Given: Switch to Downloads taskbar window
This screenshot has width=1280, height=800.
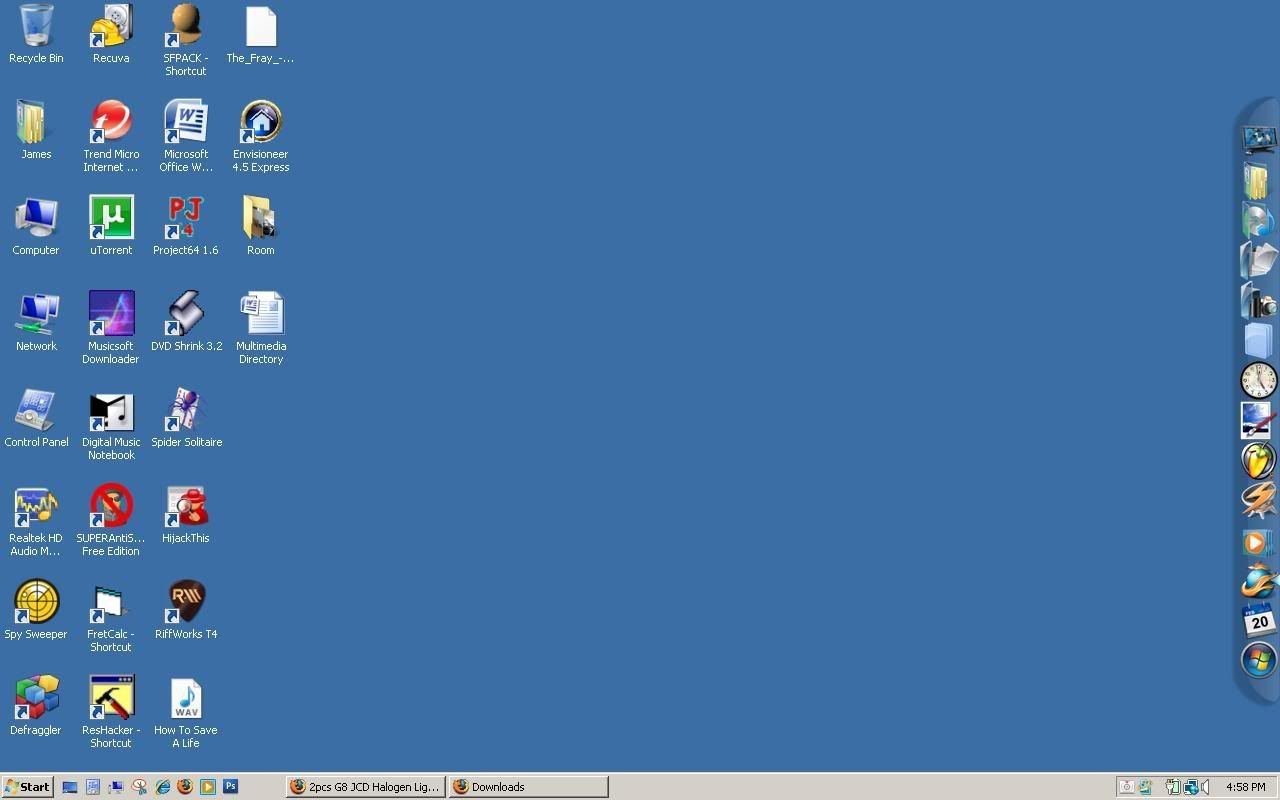Looking at the screenshot, I should (528, 787).
